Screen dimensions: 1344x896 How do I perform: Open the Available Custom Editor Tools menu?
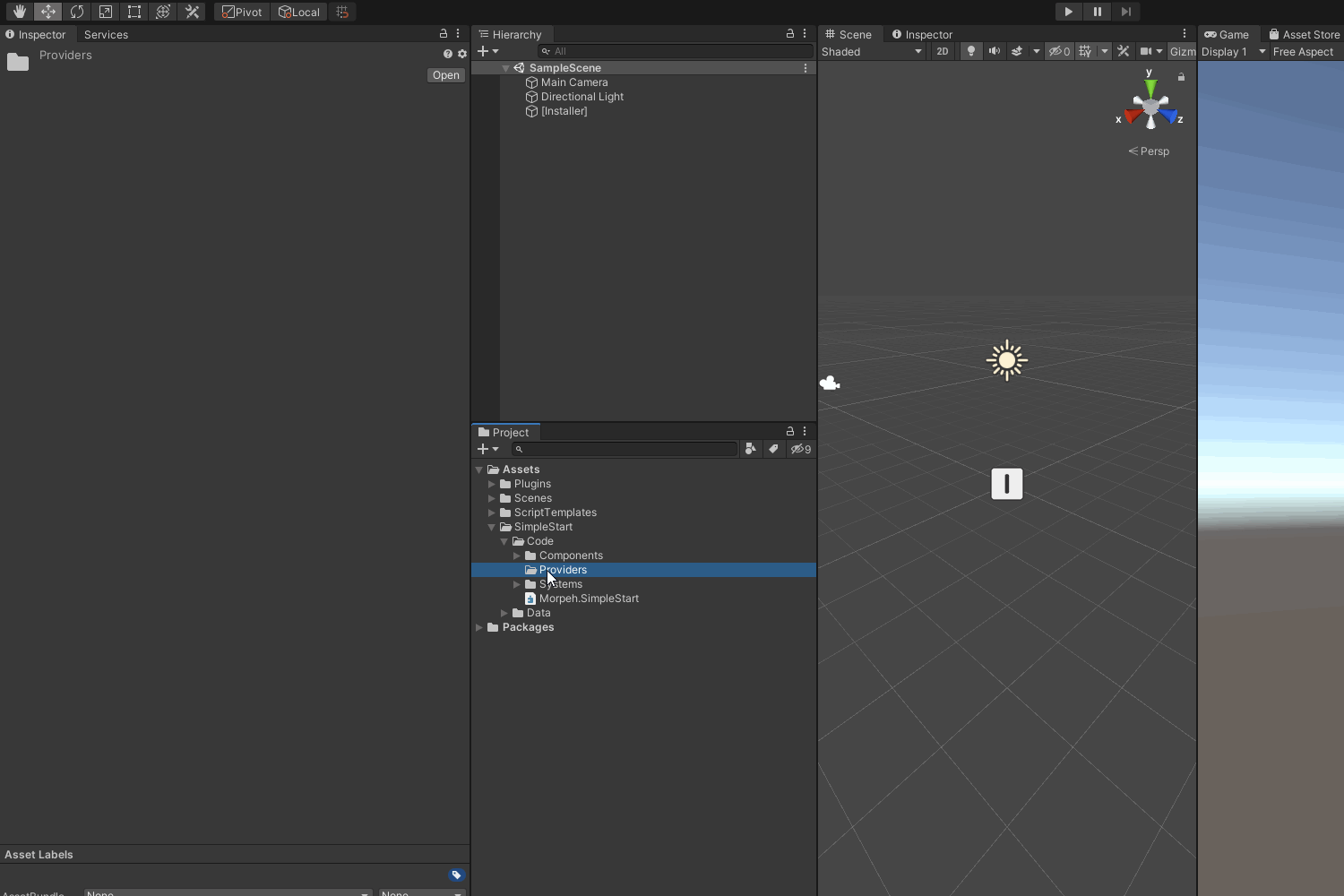click(192, 12)
